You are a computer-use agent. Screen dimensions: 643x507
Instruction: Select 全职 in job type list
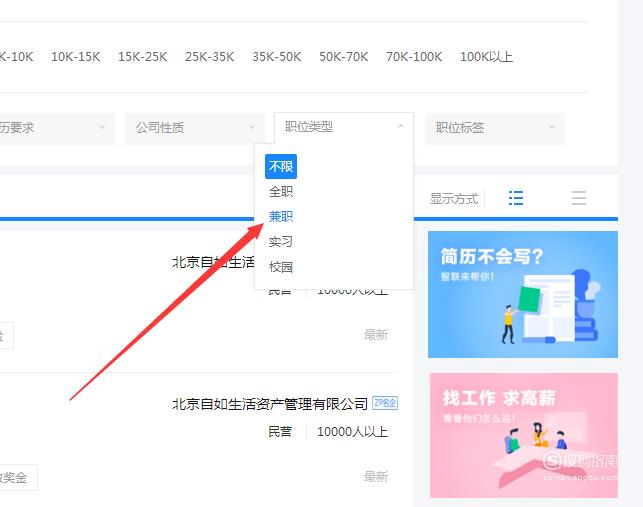coord(281,192)
